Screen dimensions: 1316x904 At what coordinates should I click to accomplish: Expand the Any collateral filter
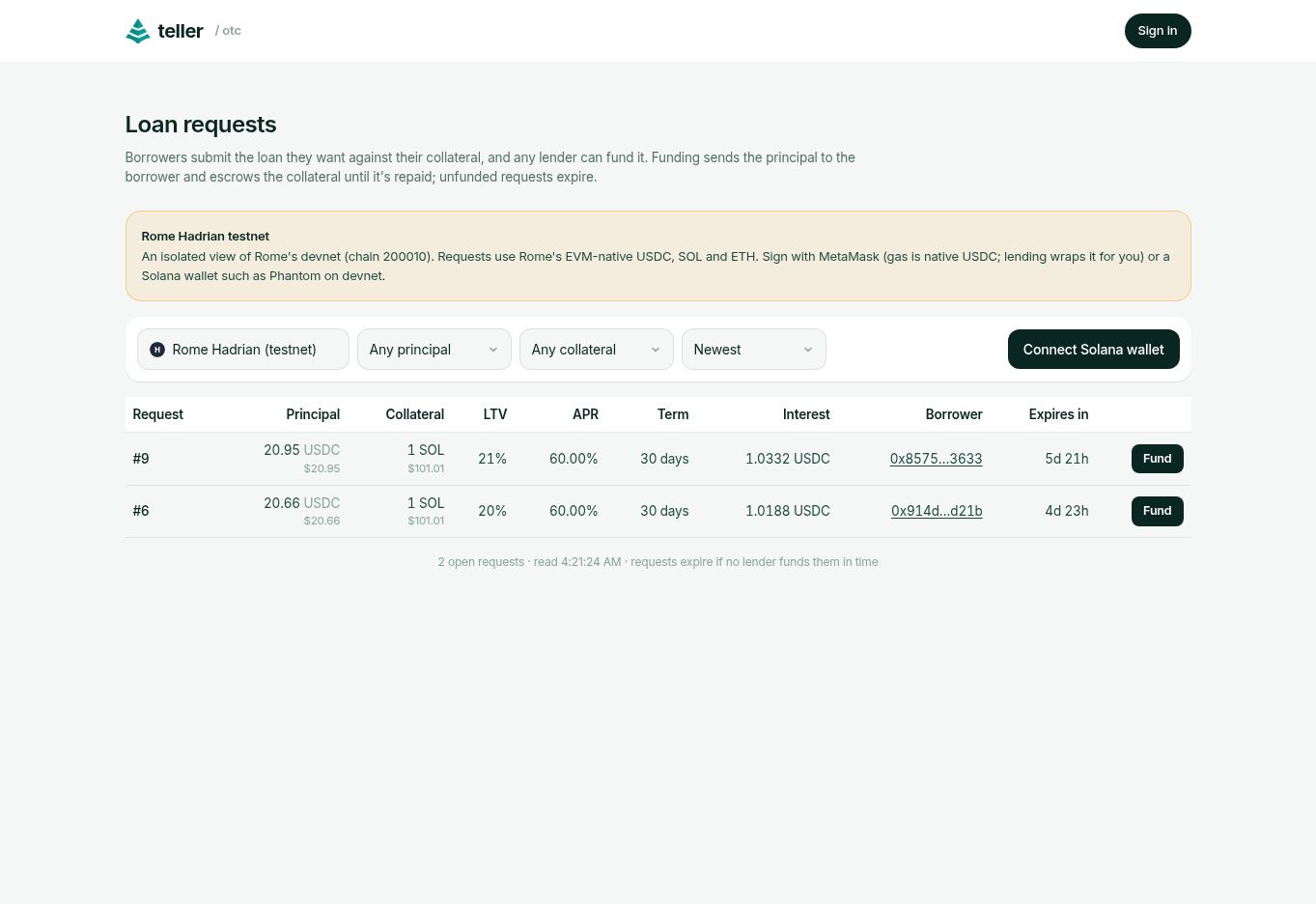[x=597, y=350]
